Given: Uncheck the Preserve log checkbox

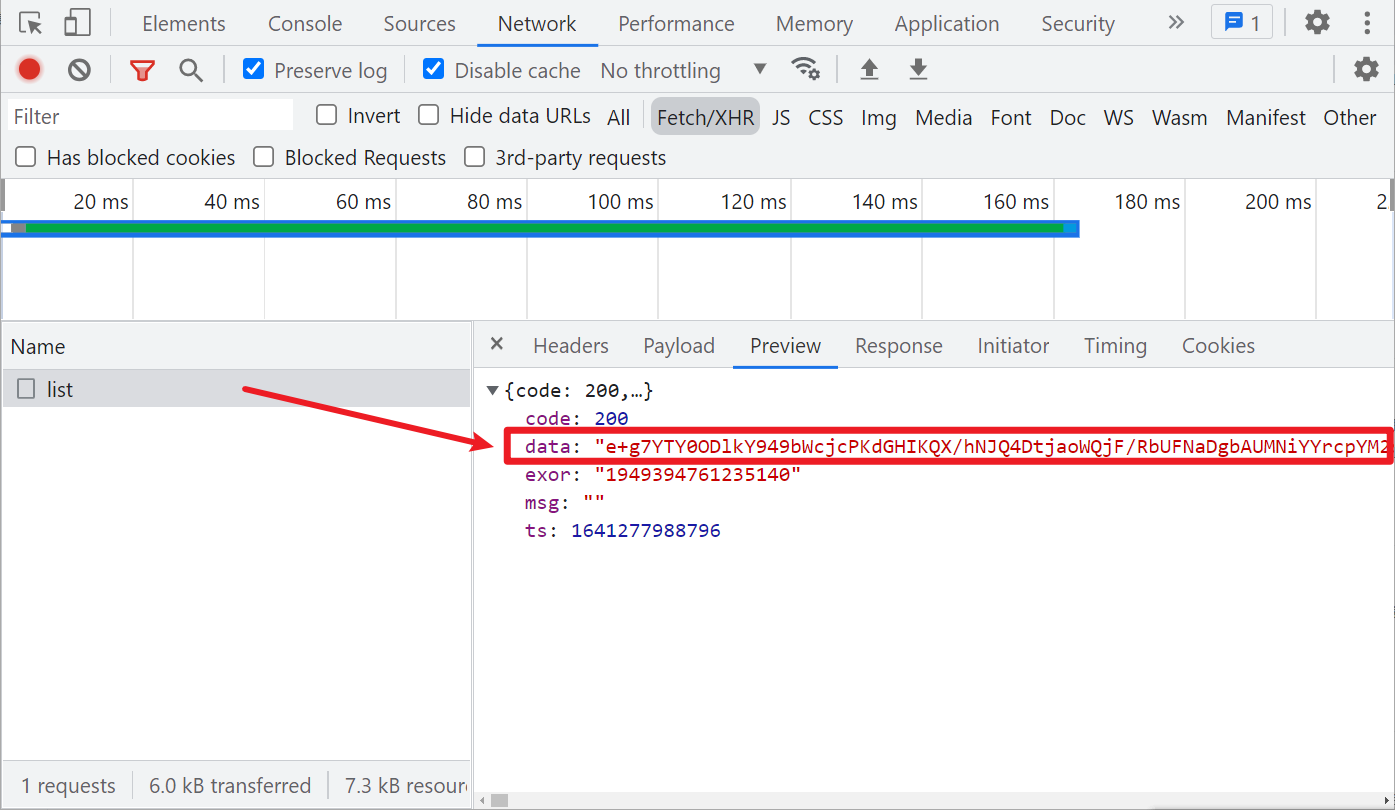Looking at the screenshot, I should [254, 69].
